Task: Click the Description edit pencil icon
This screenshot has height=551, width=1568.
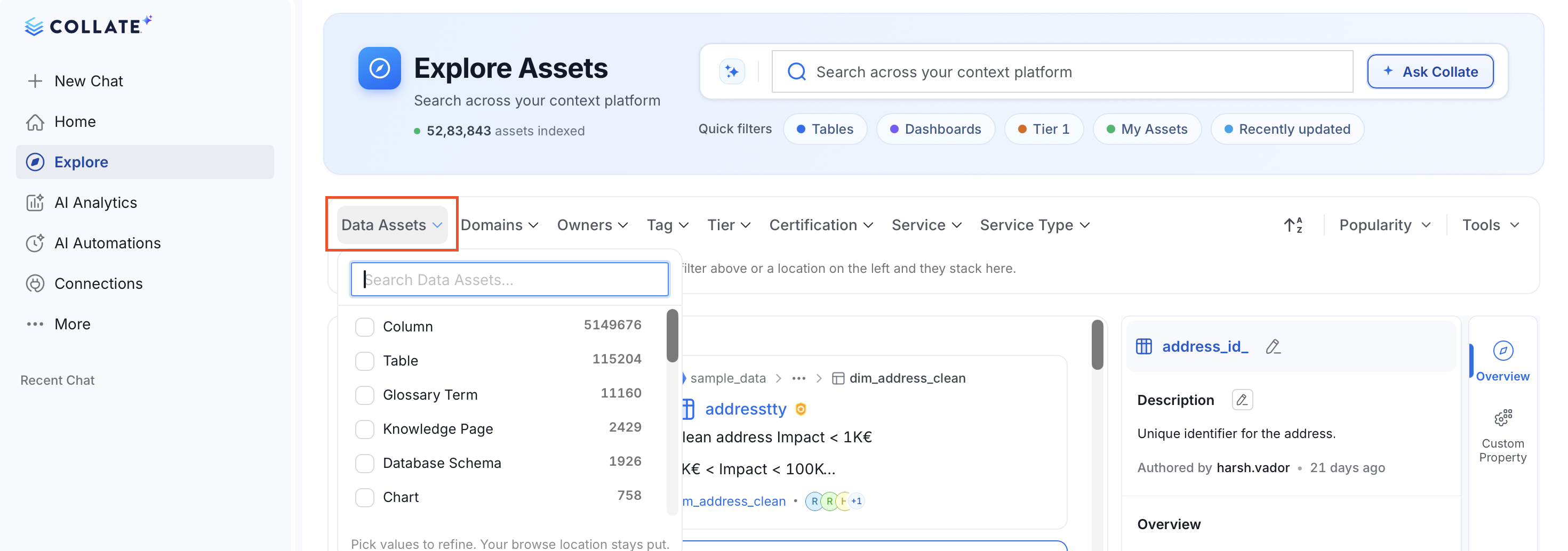Action: coord(1242,400)
